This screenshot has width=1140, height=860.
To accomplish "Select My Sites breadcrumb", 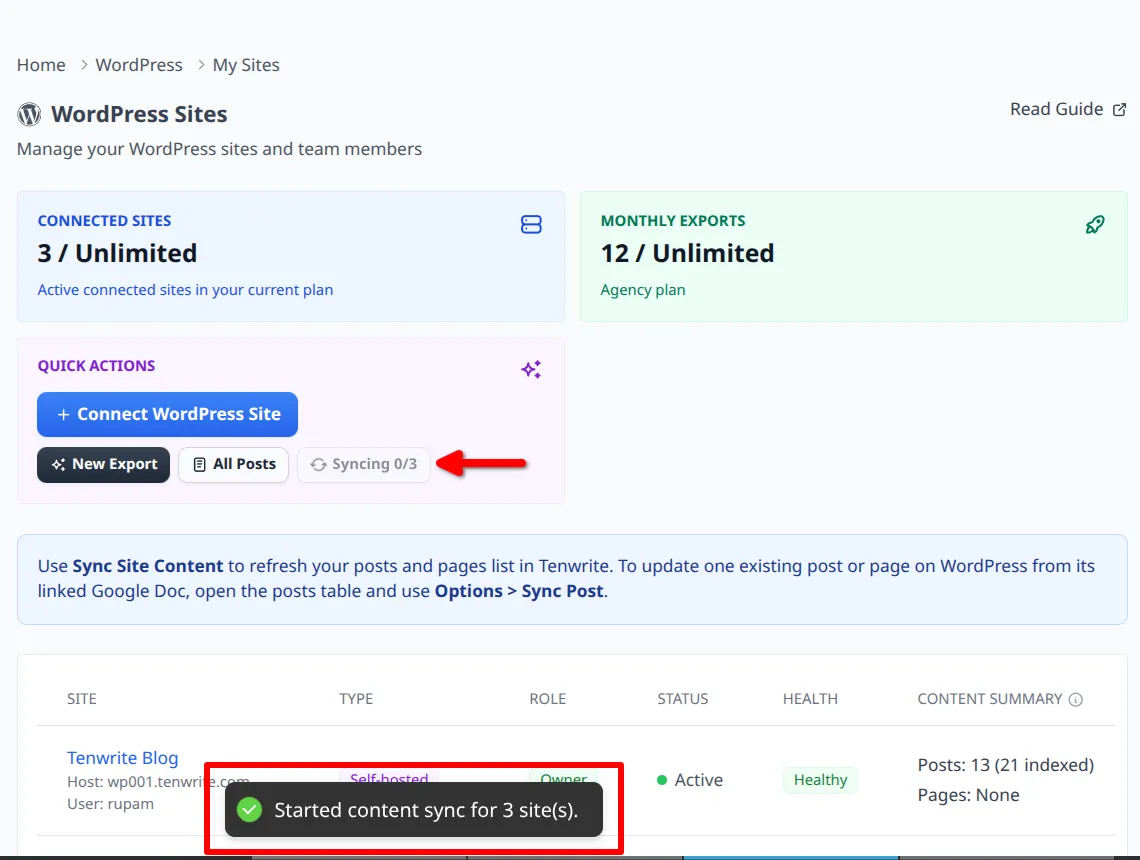I will point(246,65).
